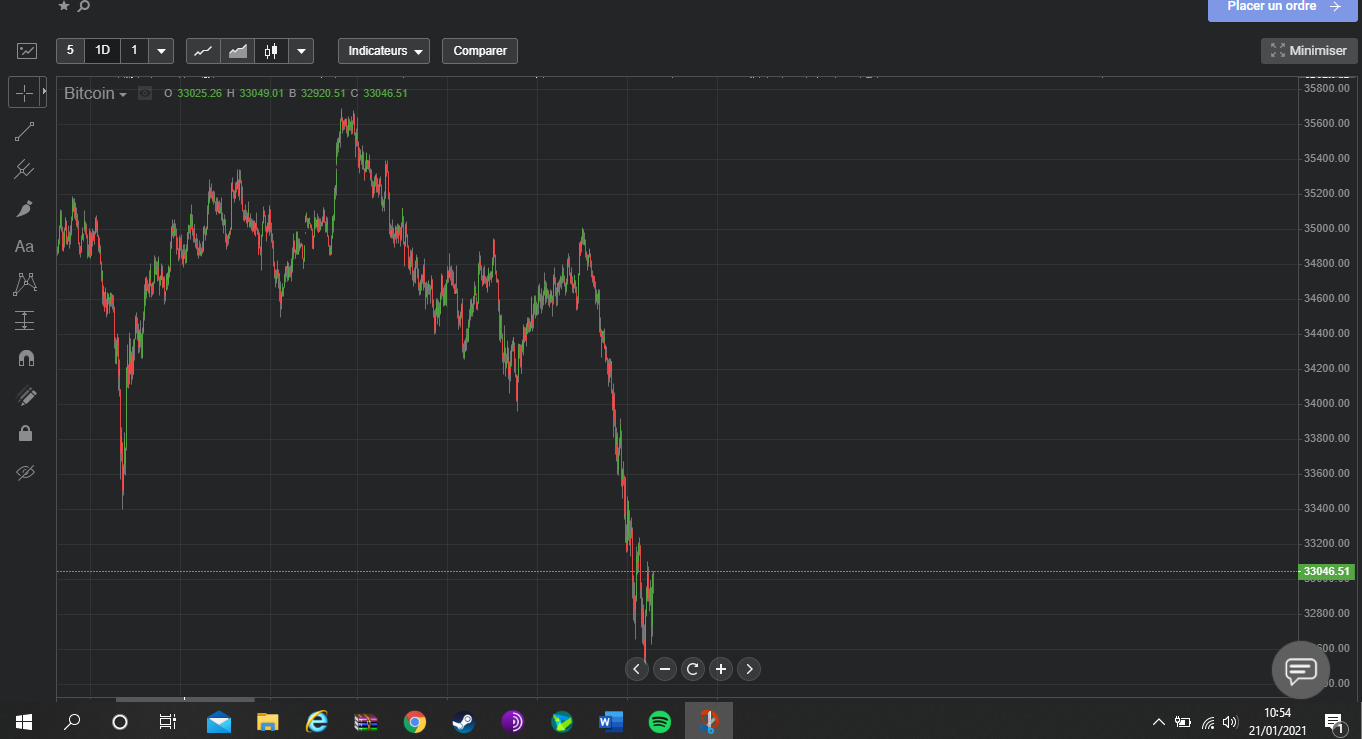The image size is (1362, 739).
Task: Switch to the 1D timeframe
Action: pos(102,50)
